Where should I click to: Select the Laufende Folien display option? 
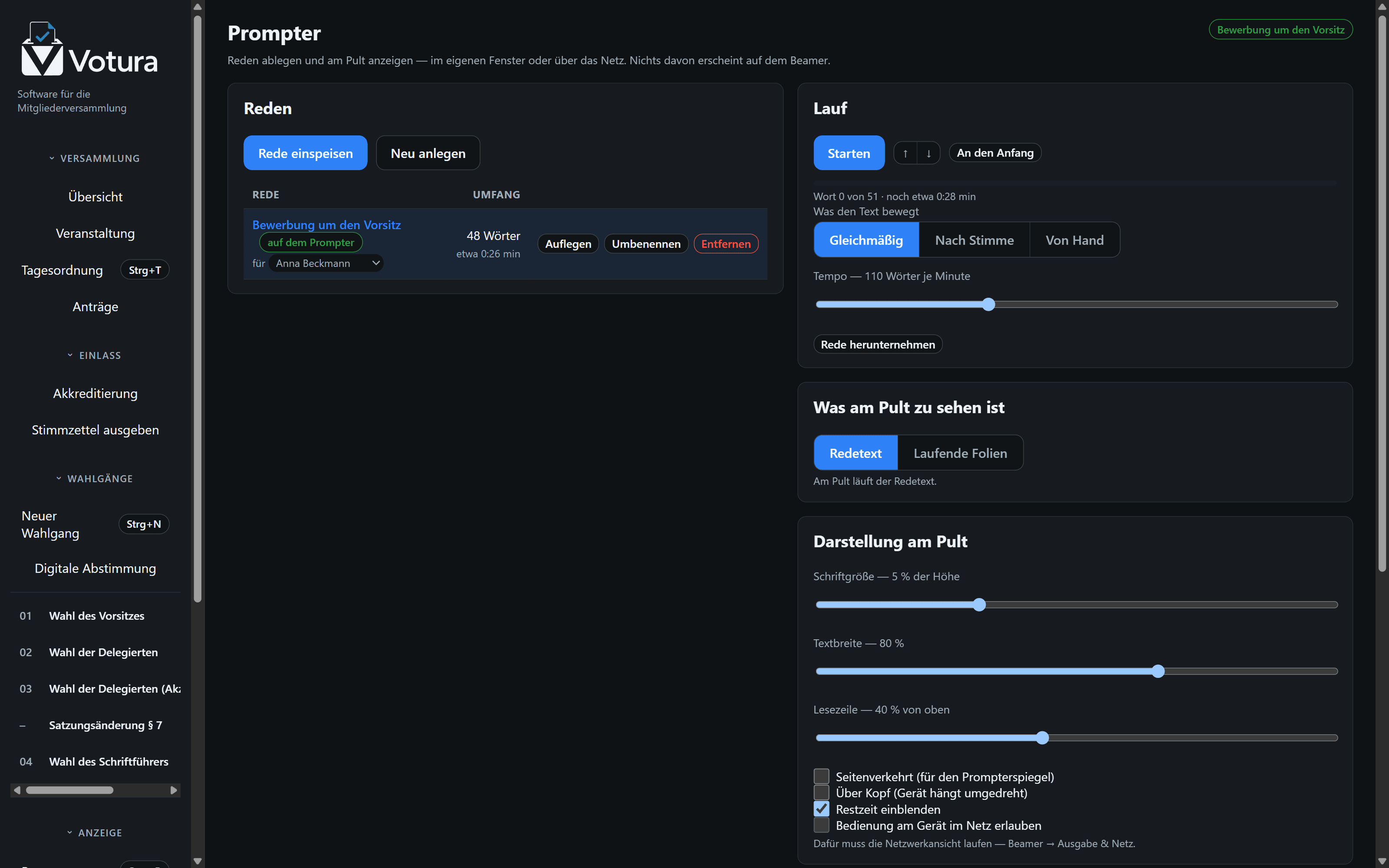coord(960,453)
